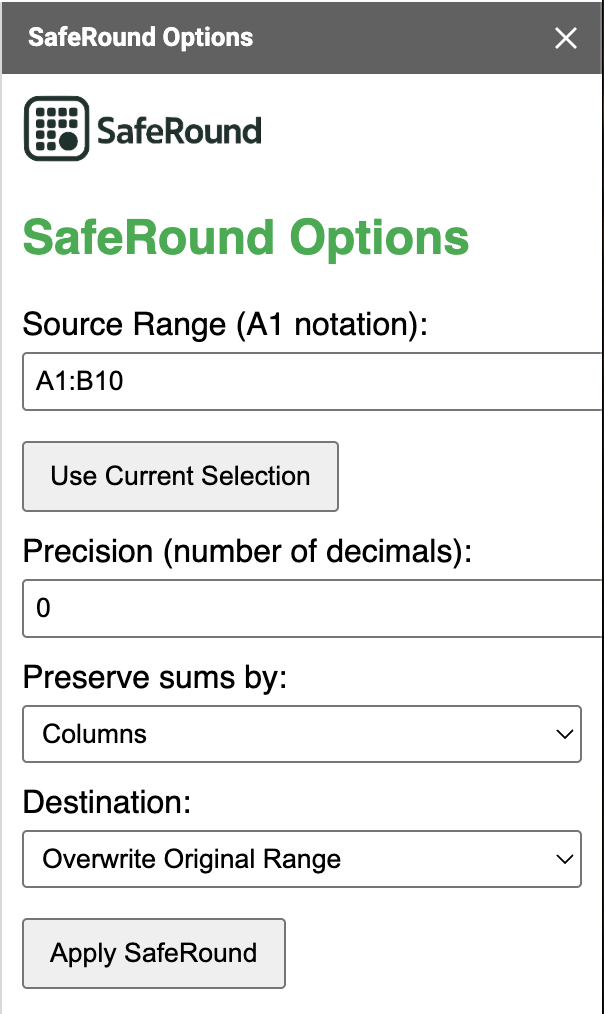Screen dimensions: 604x1014
Task: Focus the Source Range field containing A1:B10
Action: click(x=313, y=382)
